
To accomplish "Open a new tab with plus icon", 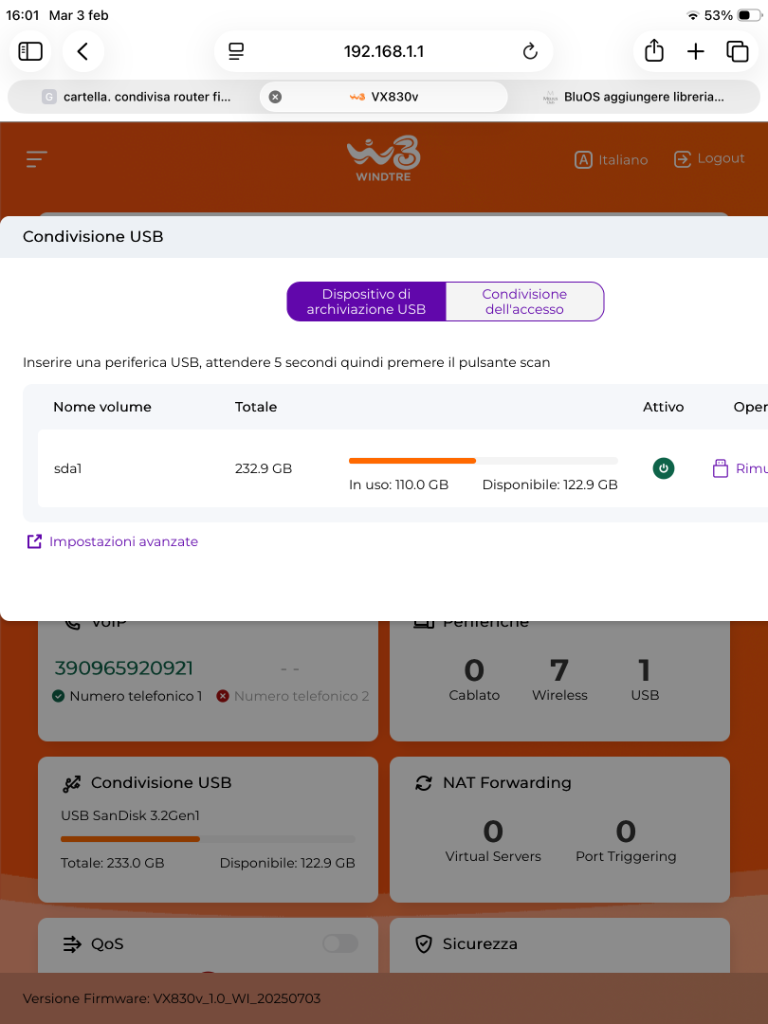I will point(696,51).
